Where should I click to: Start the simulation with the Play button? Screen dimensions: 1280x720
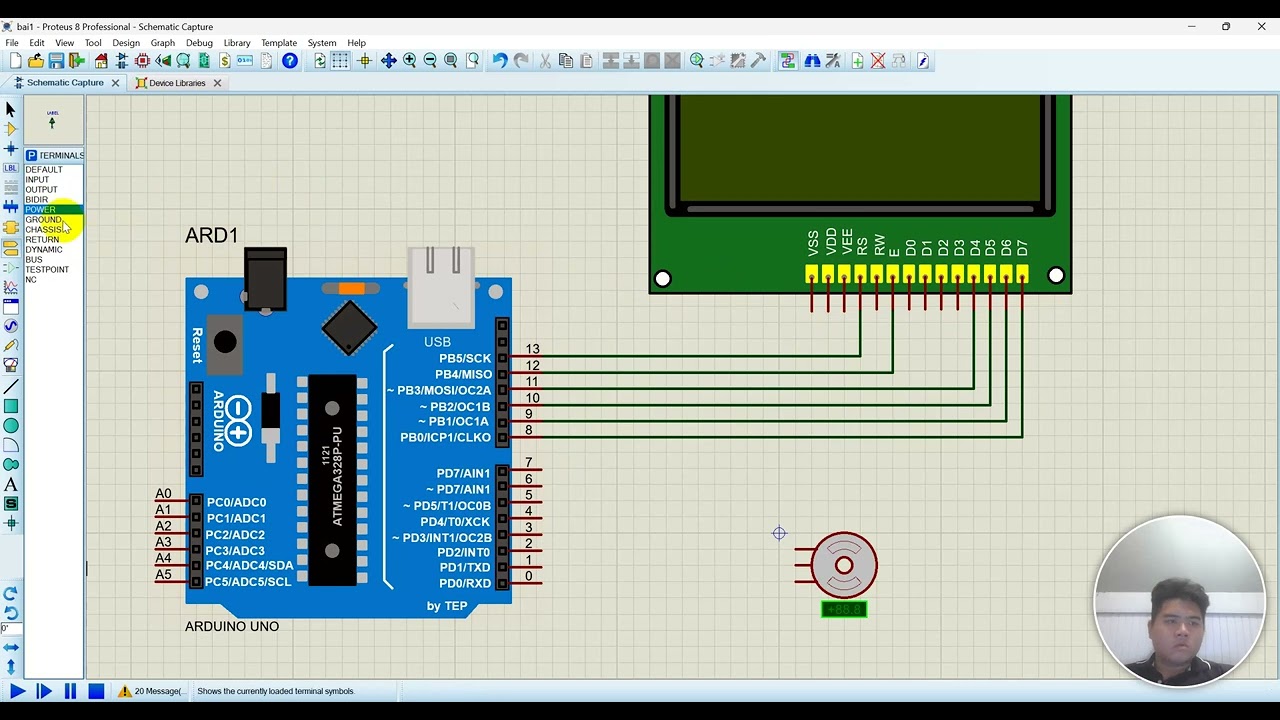(17, 691)
